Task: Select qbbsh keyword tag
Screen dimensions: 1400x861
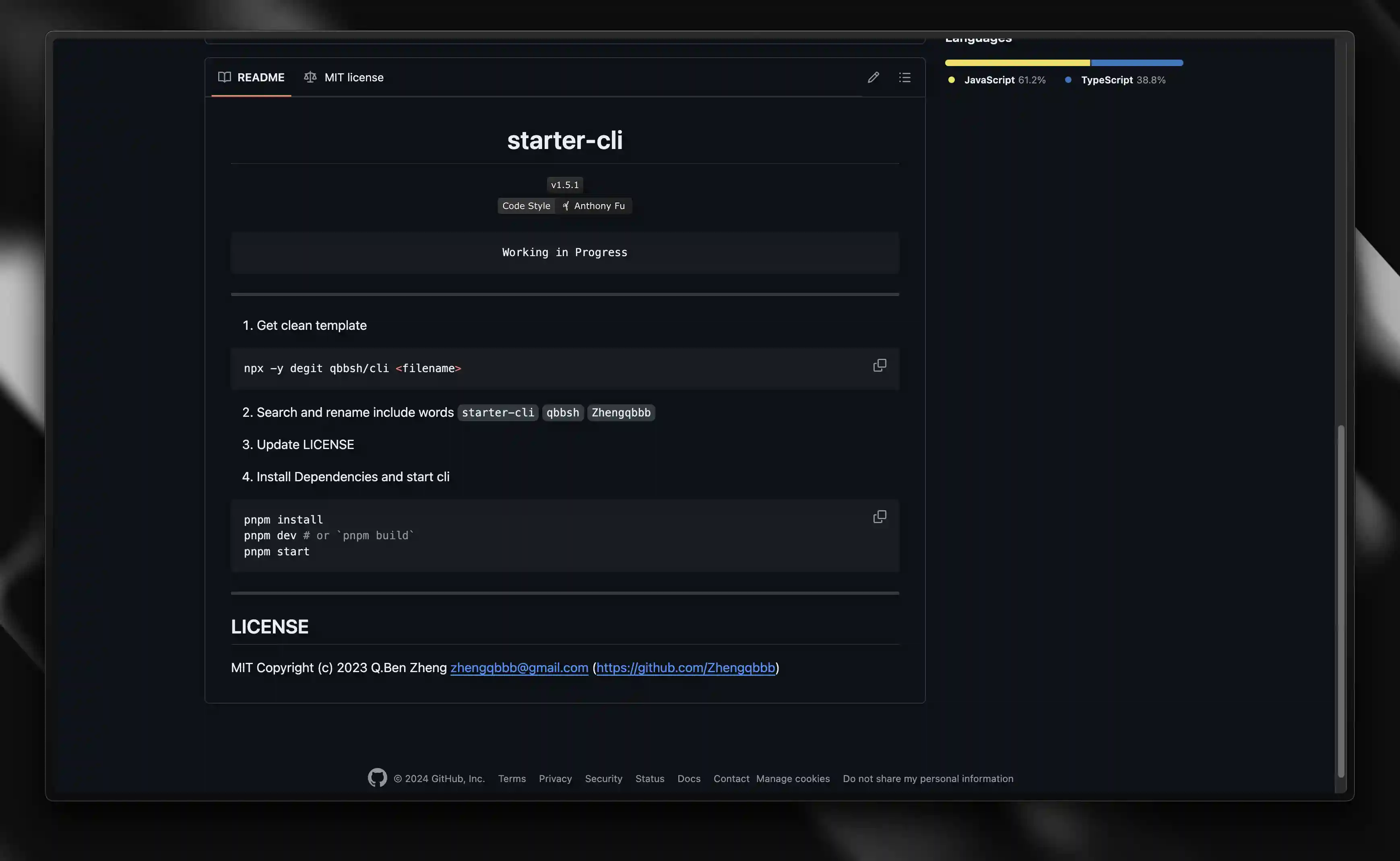Action: coord(563,412)
